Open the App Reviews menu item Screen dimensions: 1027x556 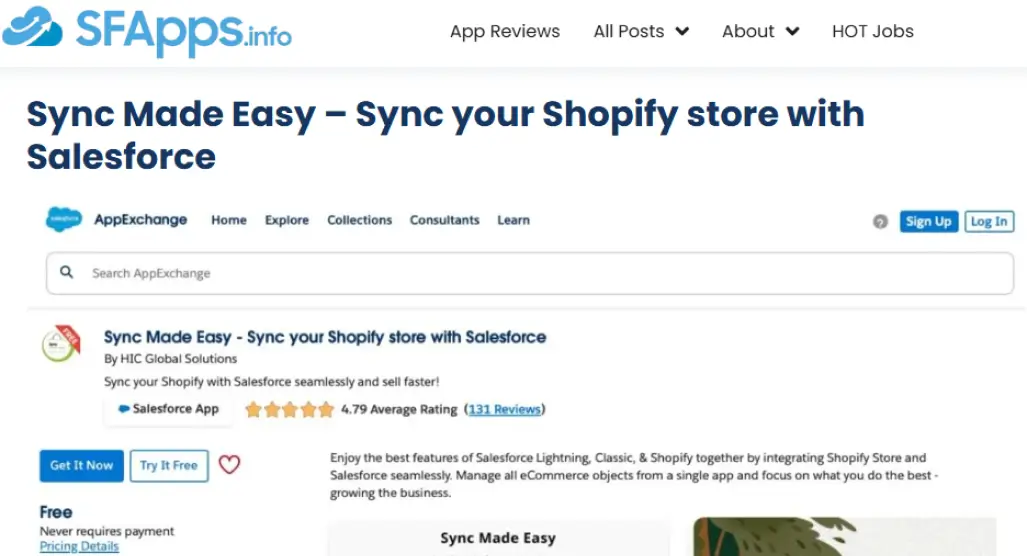(505, 31)
